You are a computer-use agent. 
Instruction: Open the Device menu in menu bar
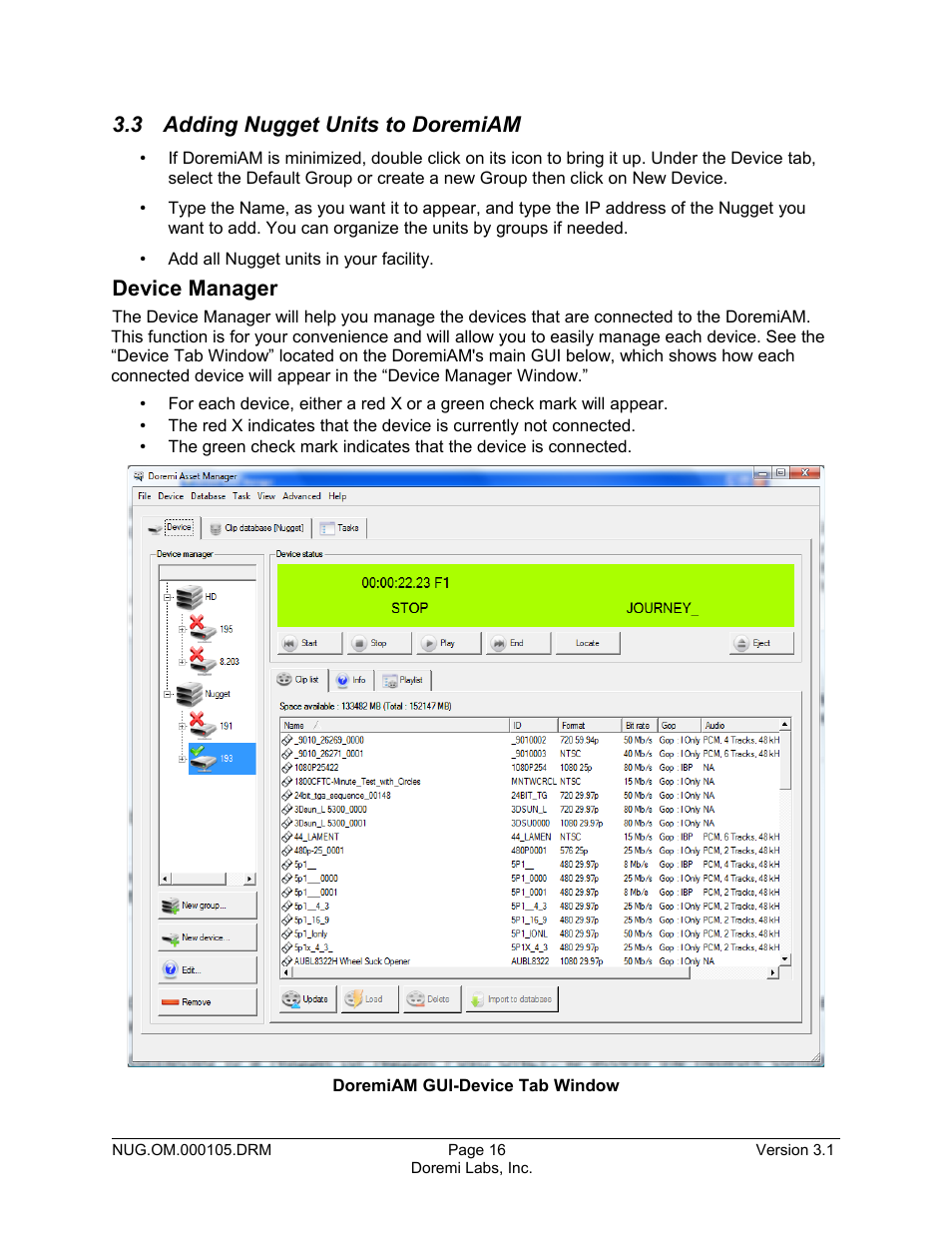click(171, 496)
